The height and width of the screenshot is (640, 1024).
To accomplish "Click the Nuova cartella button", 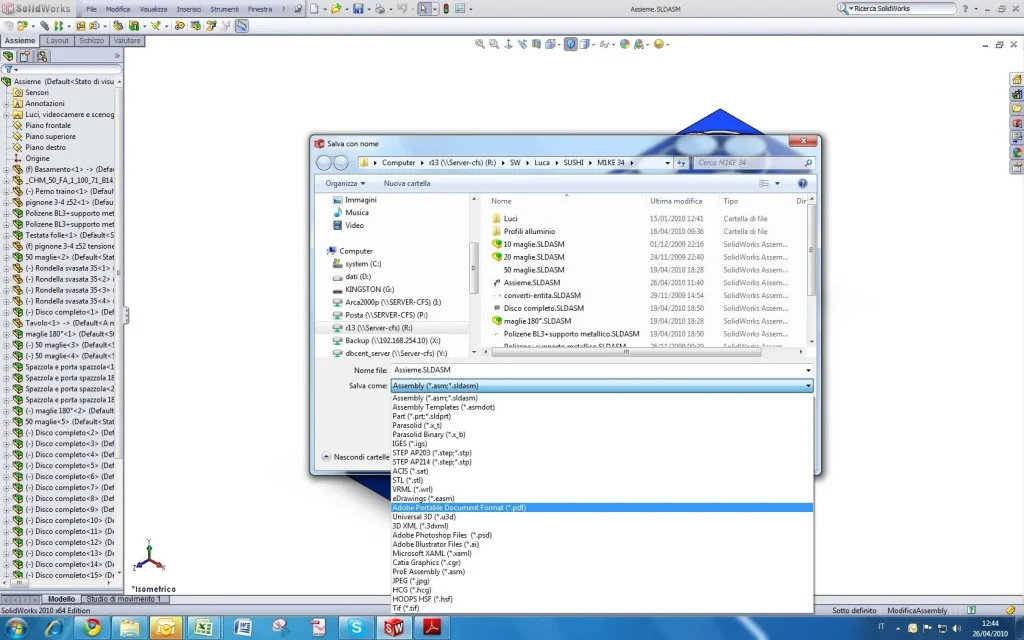I will (407, 184).
